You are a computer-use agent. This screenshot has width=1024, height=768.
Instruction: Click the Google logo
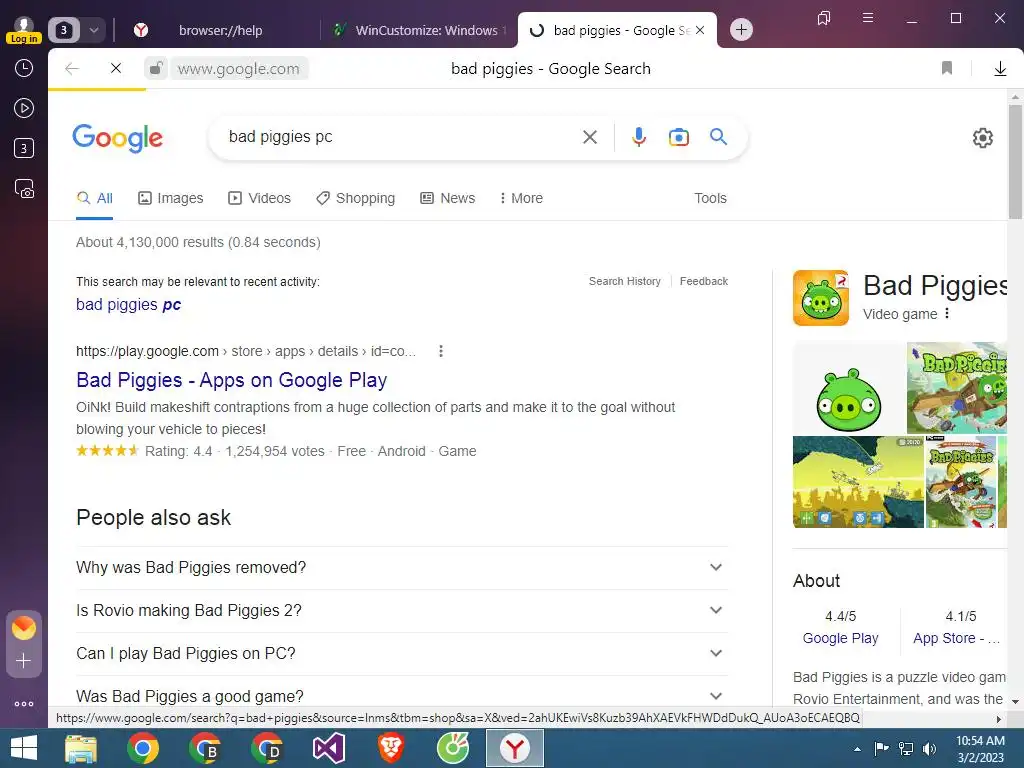(118, 138)
